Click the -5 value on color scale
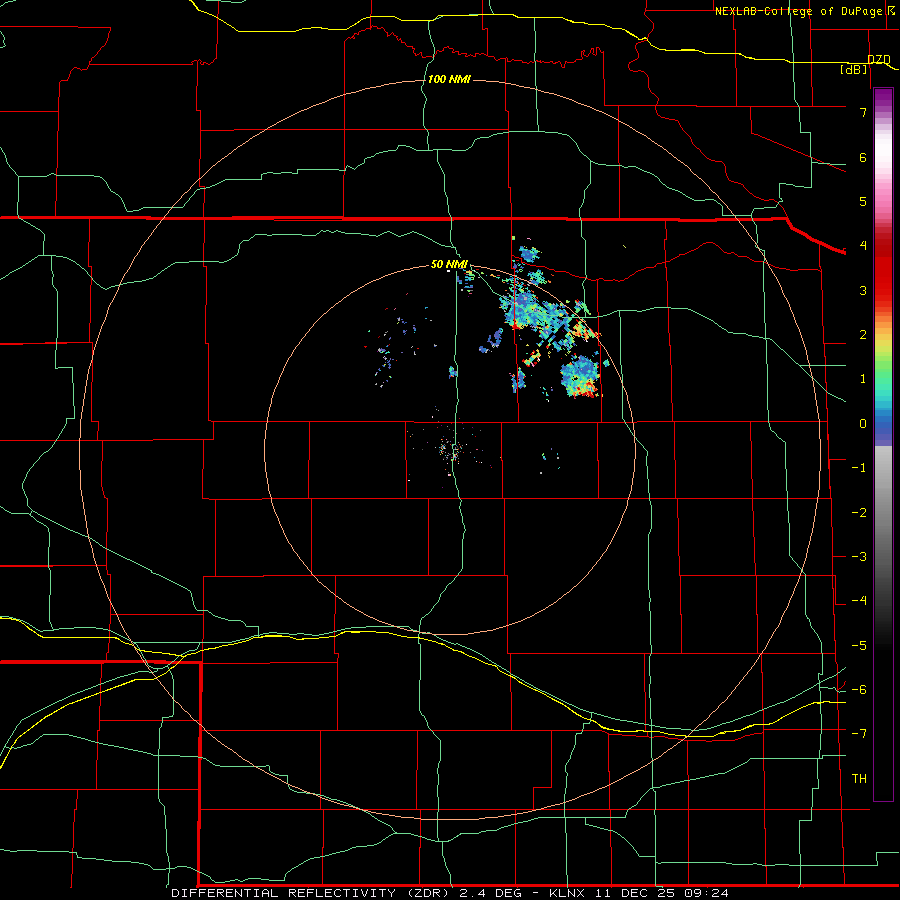 click(x=859, y=646)
